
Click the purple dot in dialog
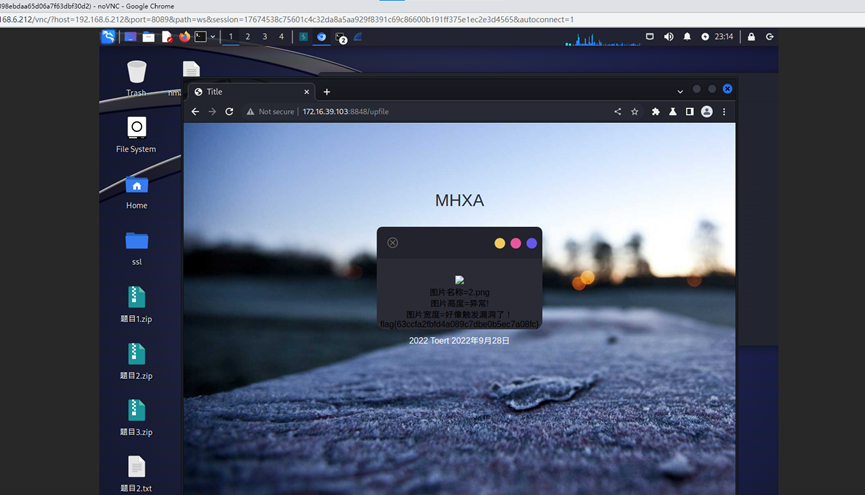[532, 243]
